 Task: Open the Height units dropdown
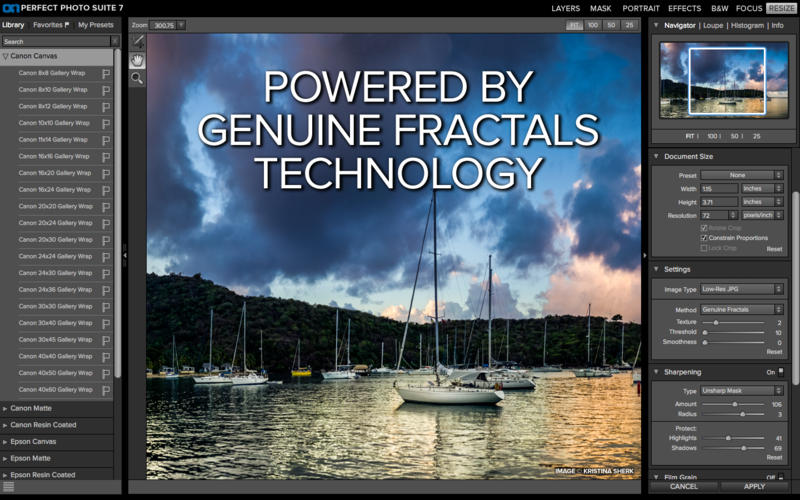pyautogui.click(x=762, y=202)
